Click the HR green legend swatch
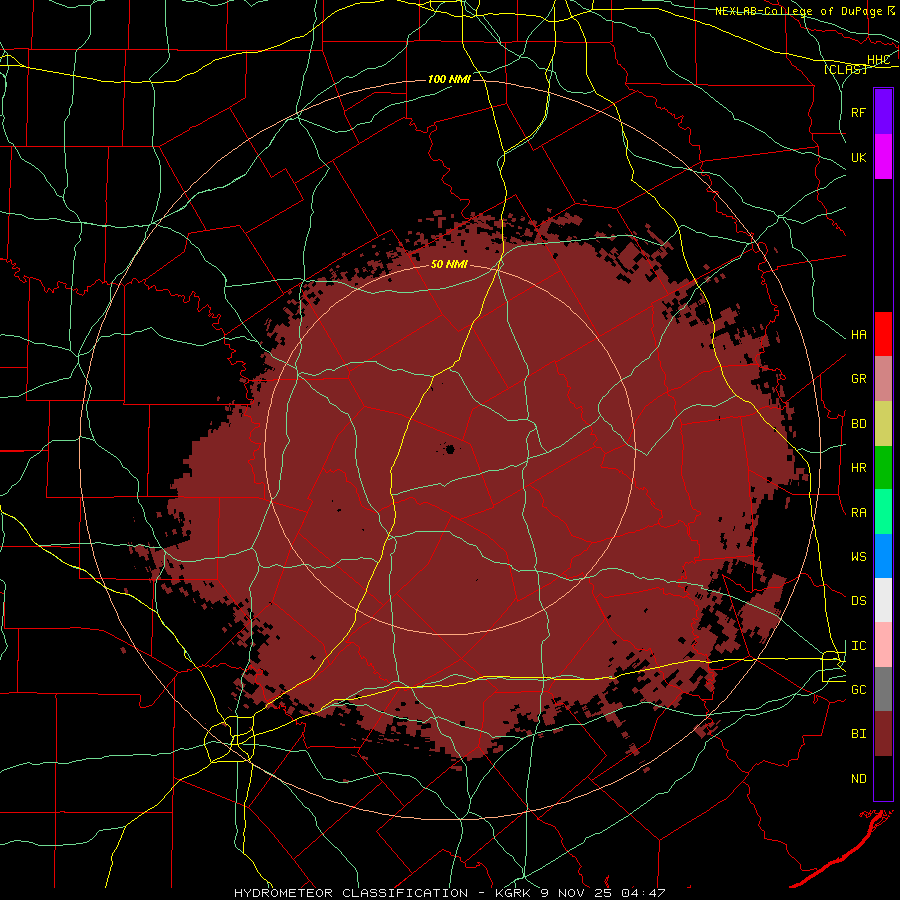 pos(883,468)
